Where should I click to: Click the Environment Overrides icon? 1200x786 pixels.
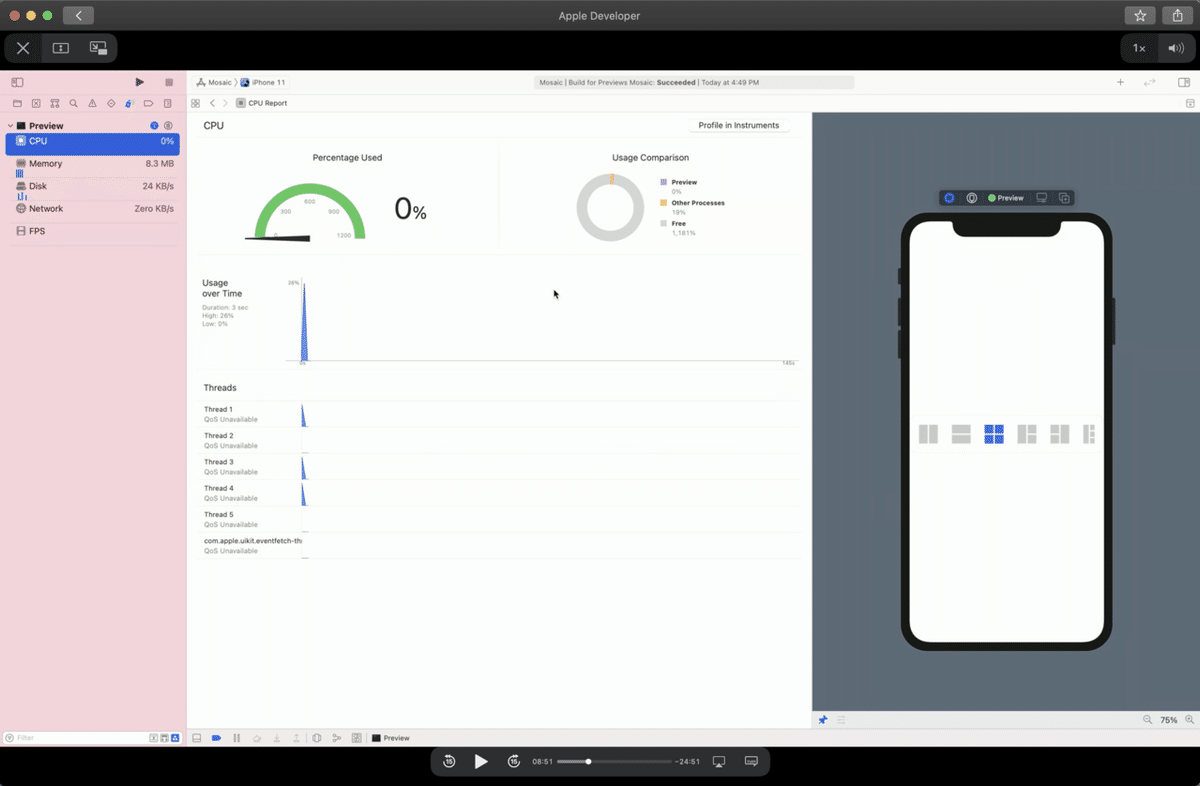tap(356, 738)
